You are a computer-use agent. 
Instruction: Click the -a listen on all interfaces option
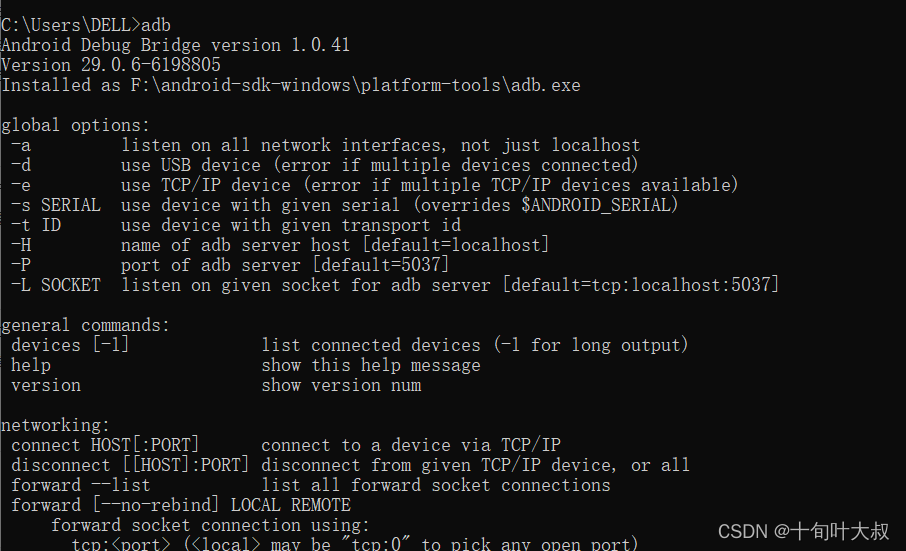[x=325, y=145]
